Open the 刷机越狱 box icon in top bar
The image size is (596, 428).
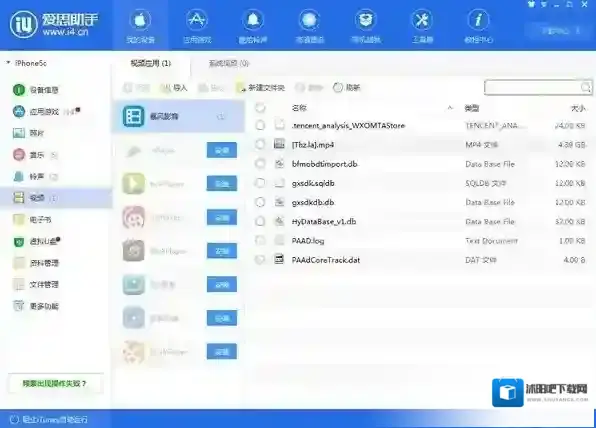click(x=366, y=20)
